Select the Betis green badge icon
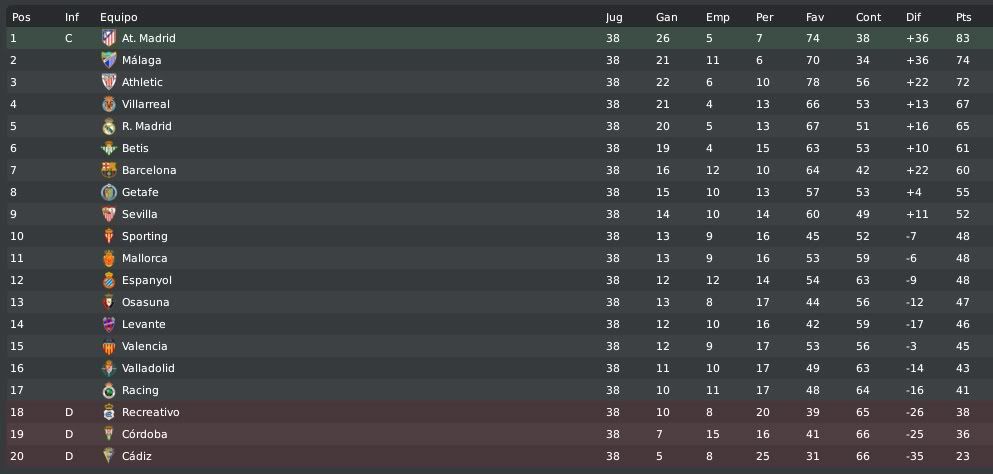The height and width of the screenshot is (474, 993). (x=109, y=148)
